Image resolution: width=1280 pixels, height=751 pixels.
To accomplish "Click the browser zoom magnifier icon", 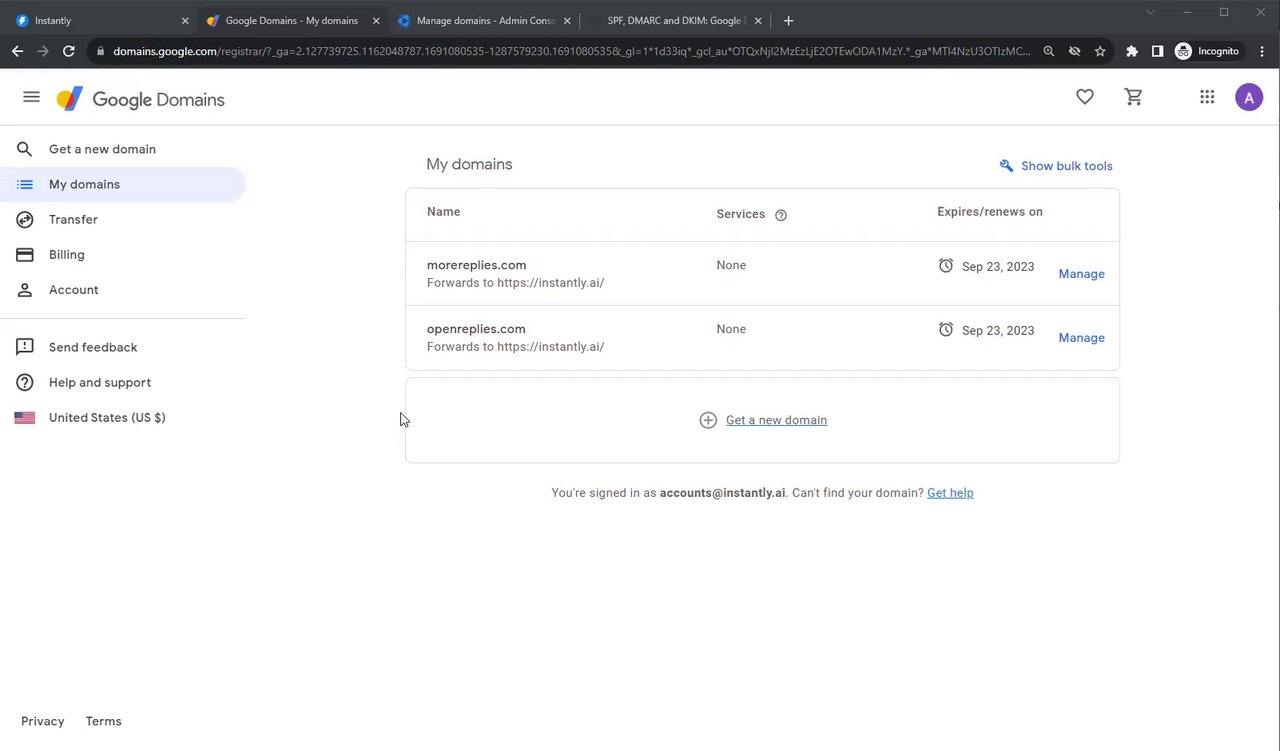I will click(x=1049, y=51).
